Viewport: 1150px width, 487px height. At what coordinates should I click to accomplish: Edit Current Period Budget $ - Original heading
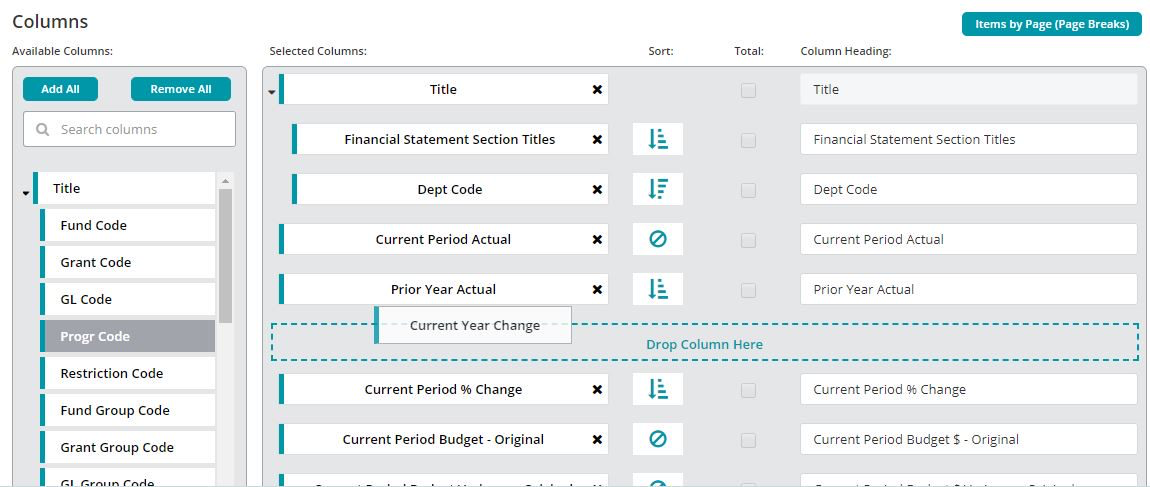pos(969,439)
